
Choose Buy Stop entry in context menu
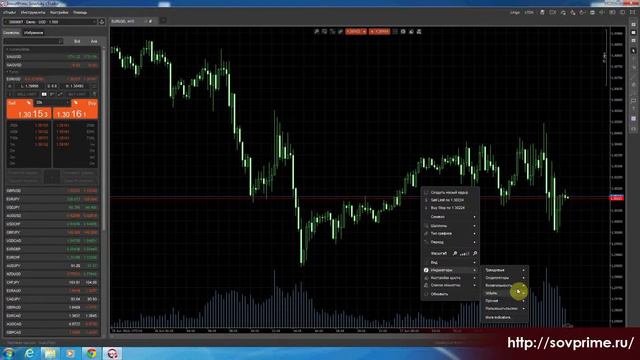click(x=450, y=208)
